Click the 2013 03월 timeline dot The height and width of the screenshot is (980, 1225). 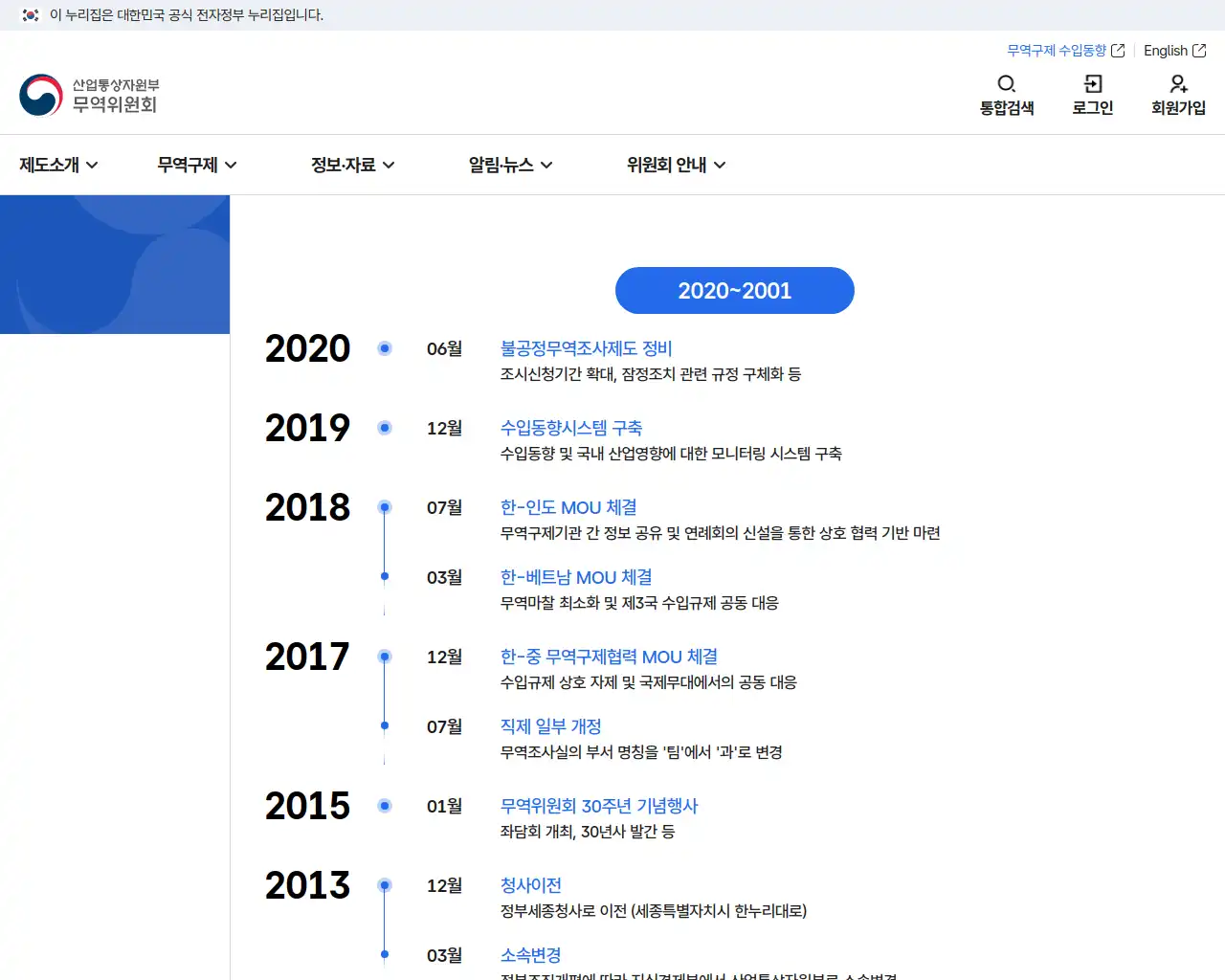[385, 954]
